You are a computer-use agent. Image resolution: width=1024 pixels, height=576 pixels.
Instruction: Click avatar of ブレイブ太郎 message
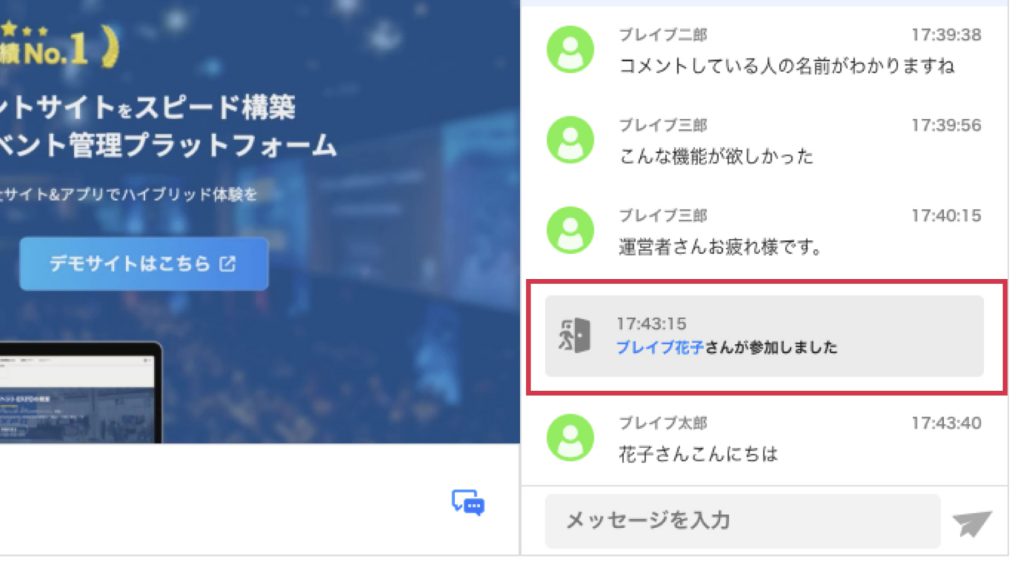[570, 438]
